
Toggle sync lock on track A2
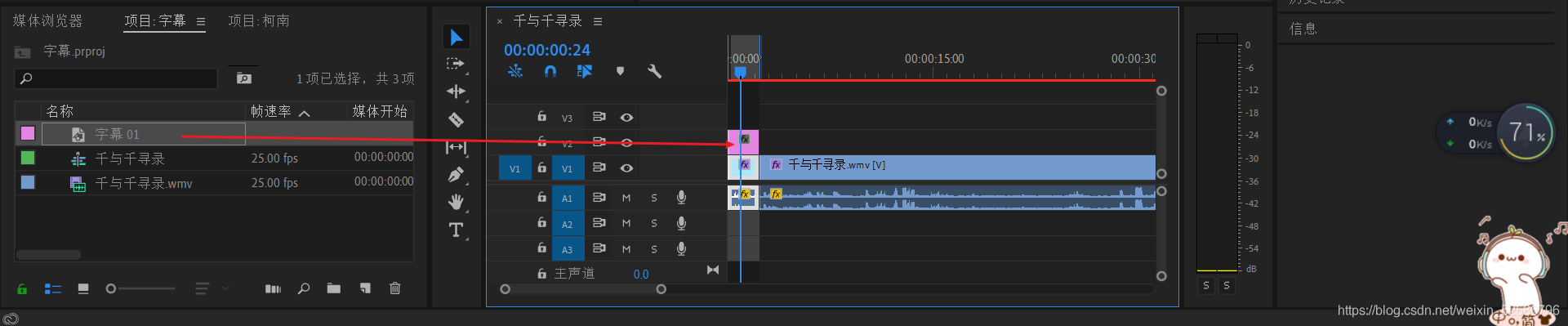coord(599,222)
